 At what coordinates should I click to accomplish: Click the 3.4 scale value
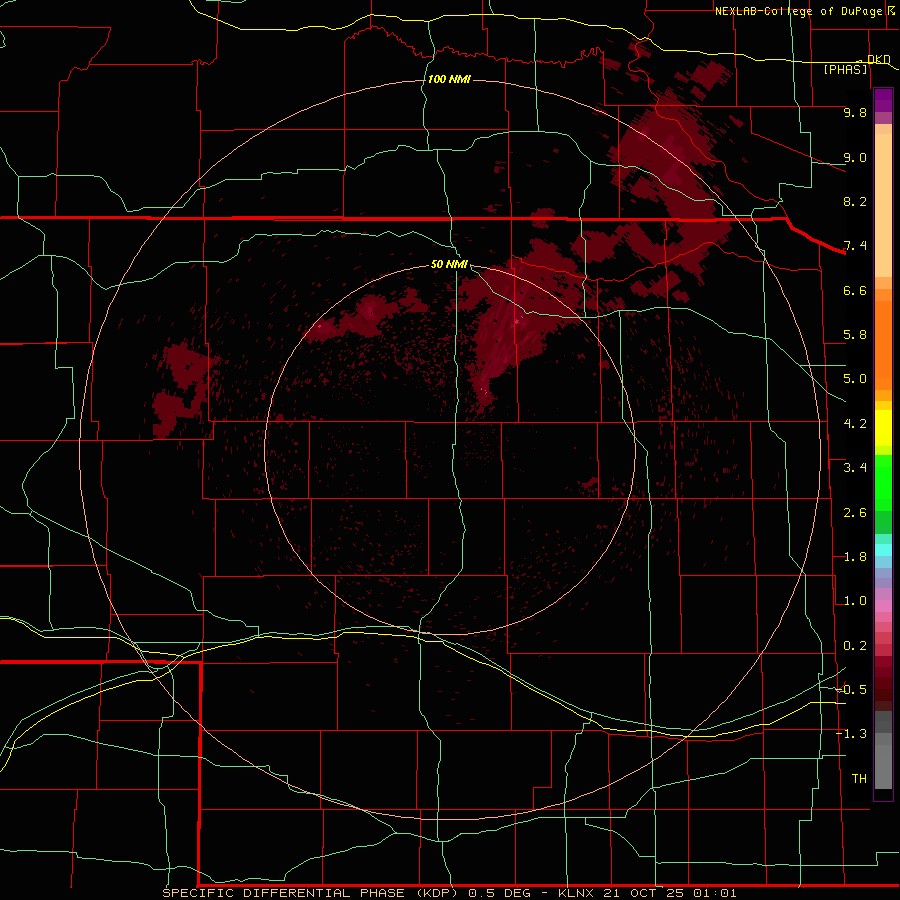pyautogui.click(x=855, y=468)
